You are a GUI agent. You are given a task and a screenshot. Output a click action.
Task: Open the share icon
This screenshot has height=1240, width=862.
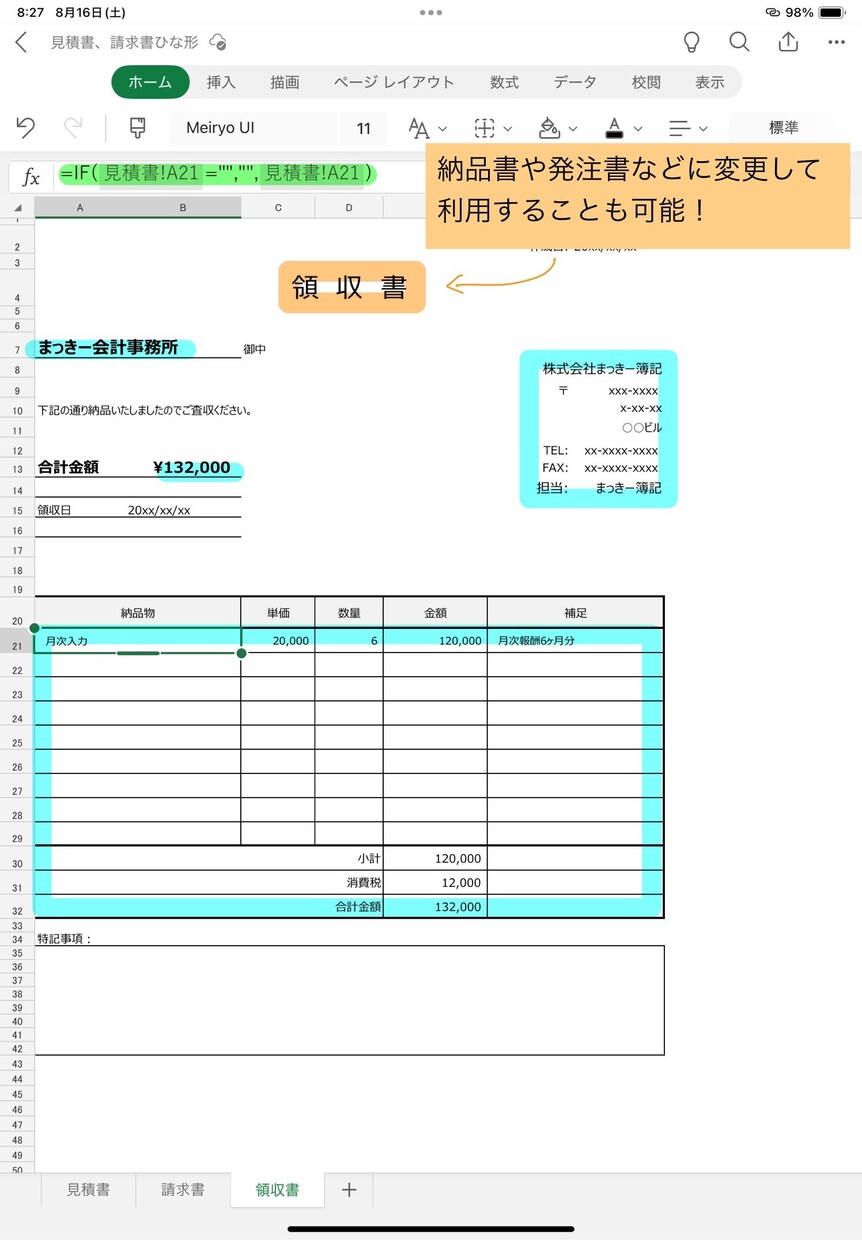(x=788, y=41)
